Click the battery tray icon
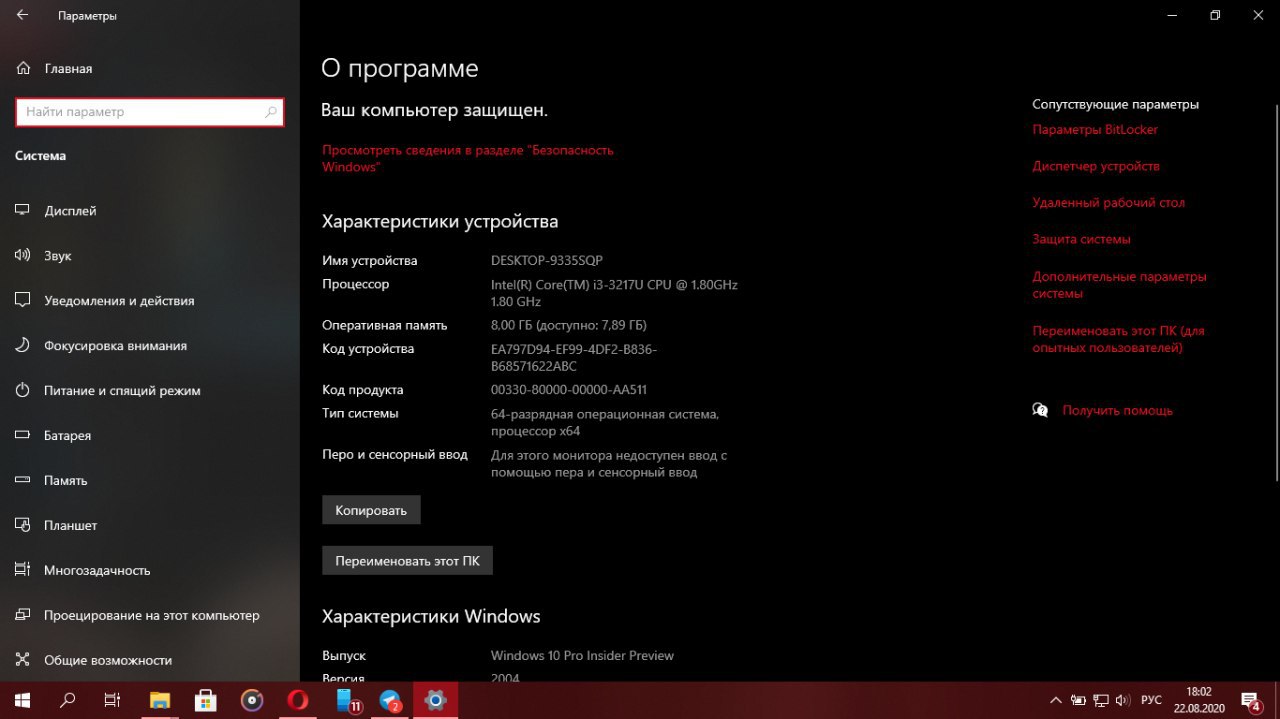 coord(1078,700)
